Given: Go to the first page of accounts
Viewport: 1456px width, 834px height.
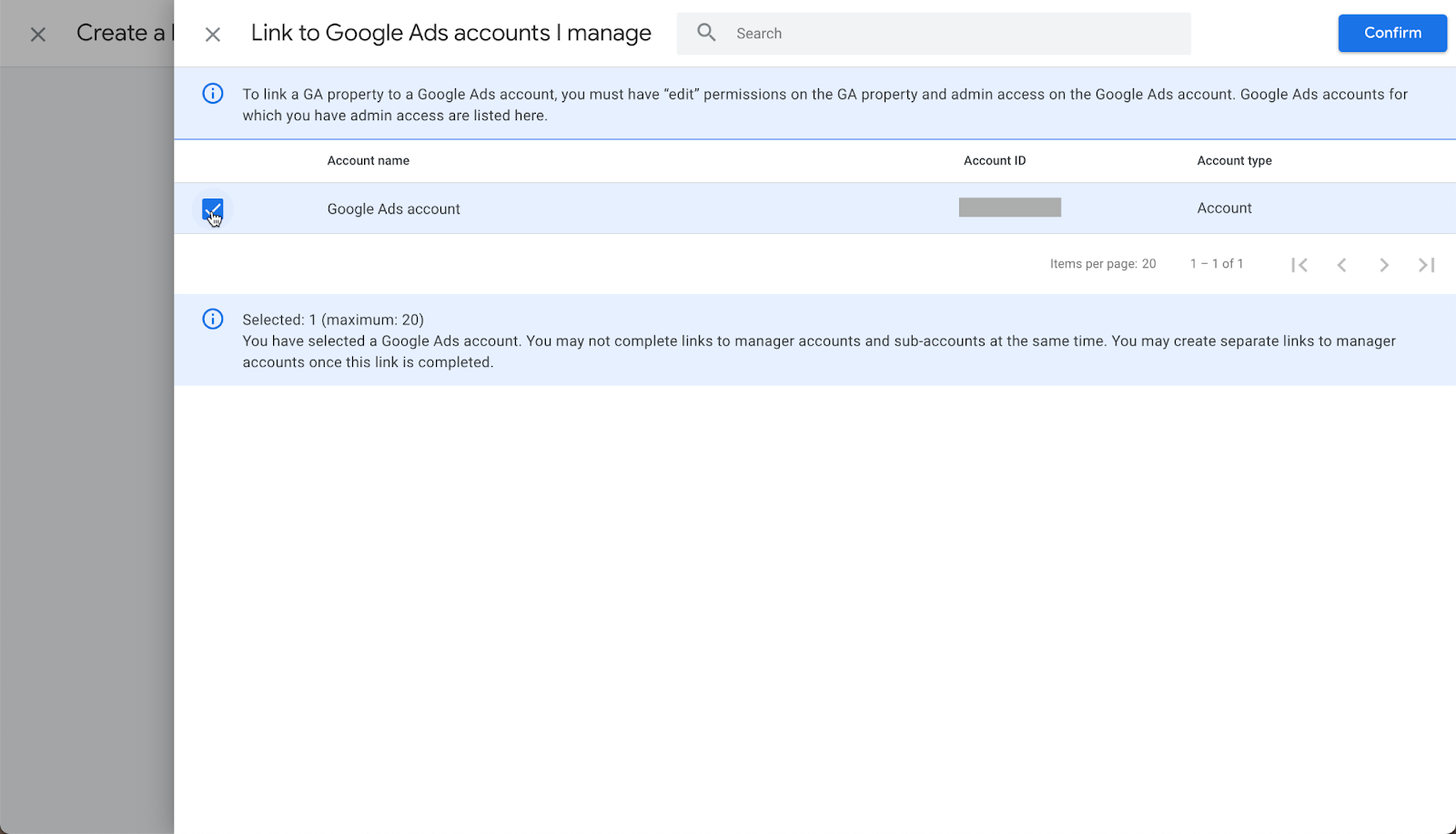Looking at the screenshot, I should click(x=1299, y=265).
